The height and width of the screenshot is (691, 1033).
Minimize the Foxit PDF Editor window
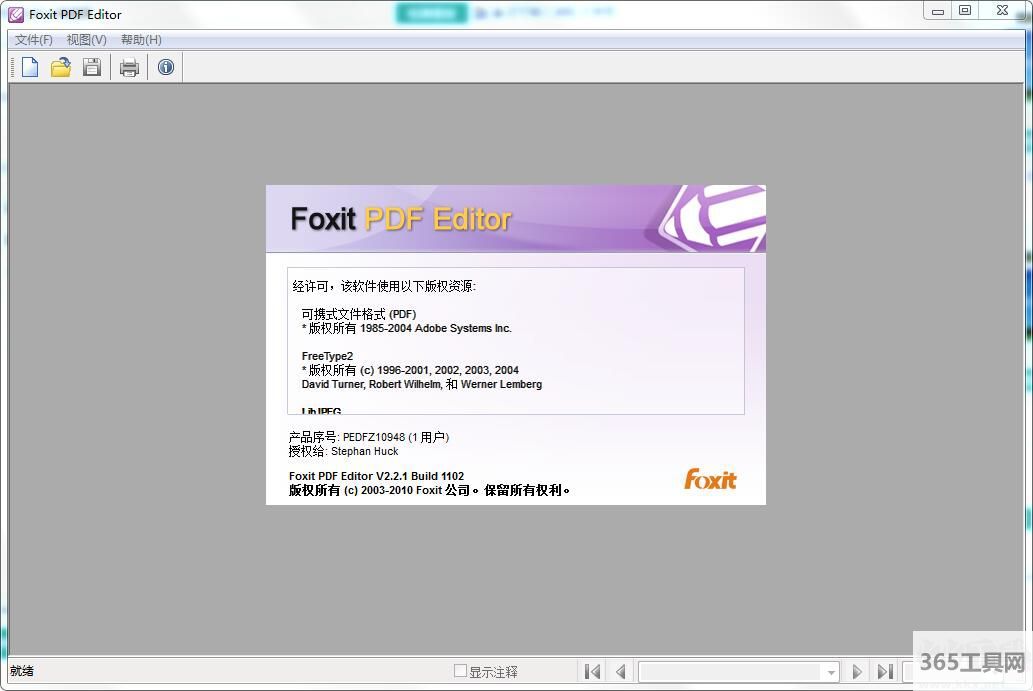(937, 10)
